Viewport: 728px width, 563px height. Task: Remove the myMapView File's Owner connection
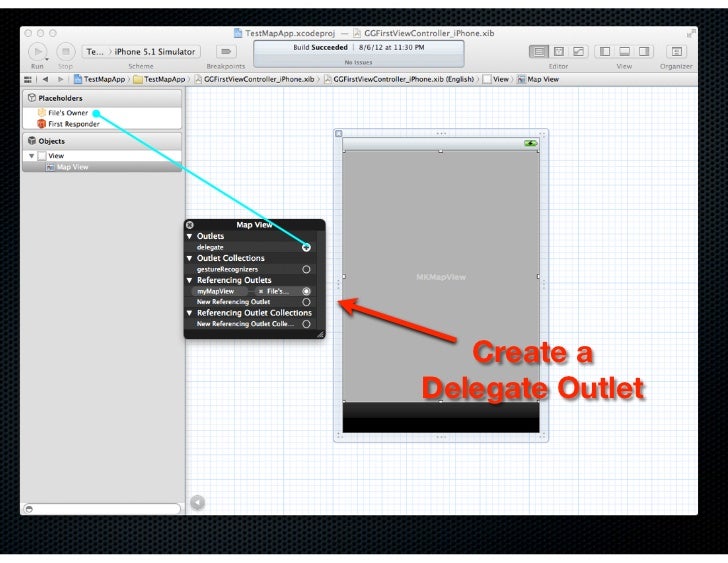tap(261, 291)
